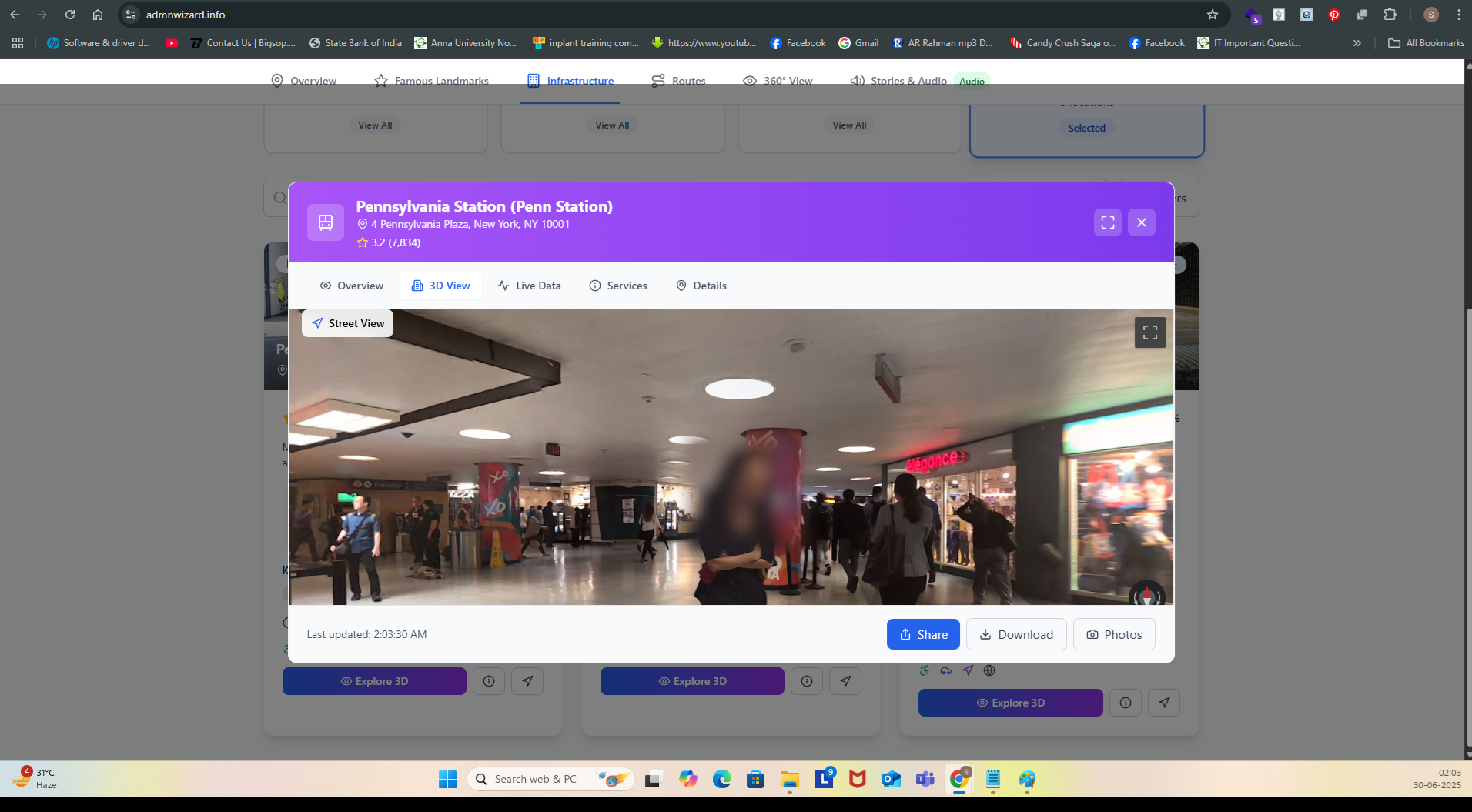Click the blue car icon
This screenshot has width=1472, height=812.
946,670
